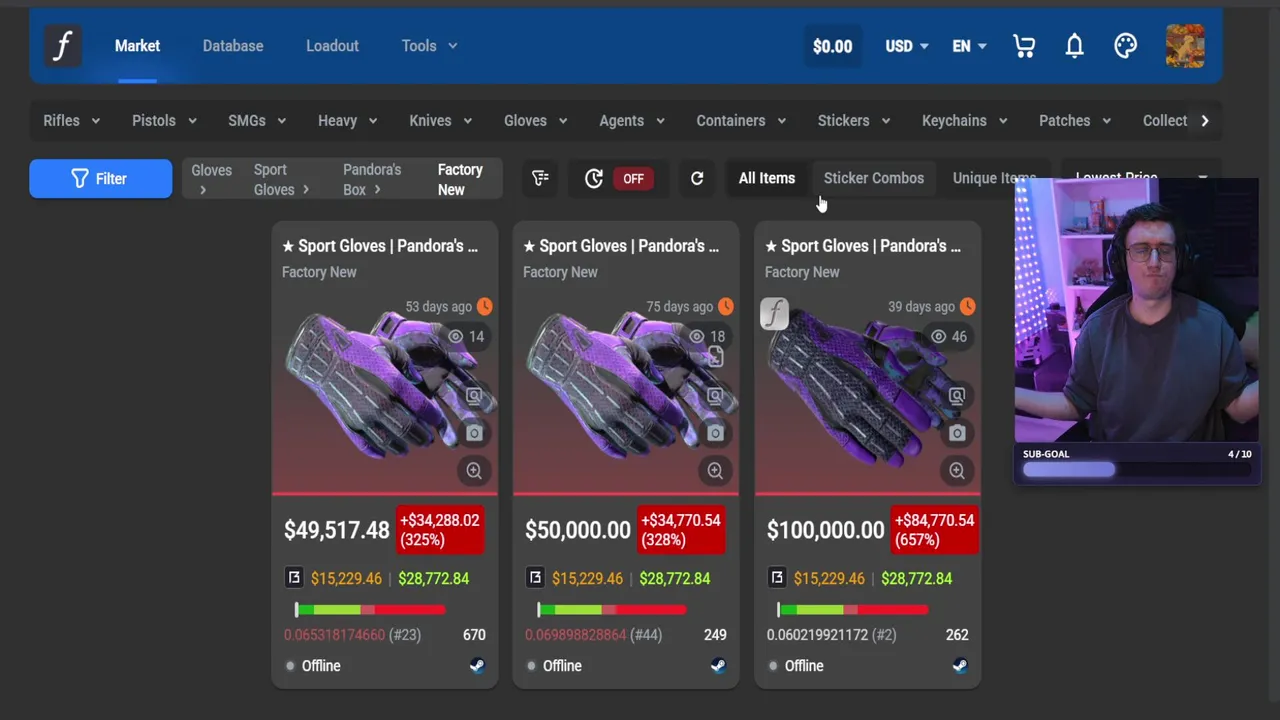Expand the Pistols category menu
Image resolution: width=1280 pixels, height=720 pixels.
[x=164, y=120]
